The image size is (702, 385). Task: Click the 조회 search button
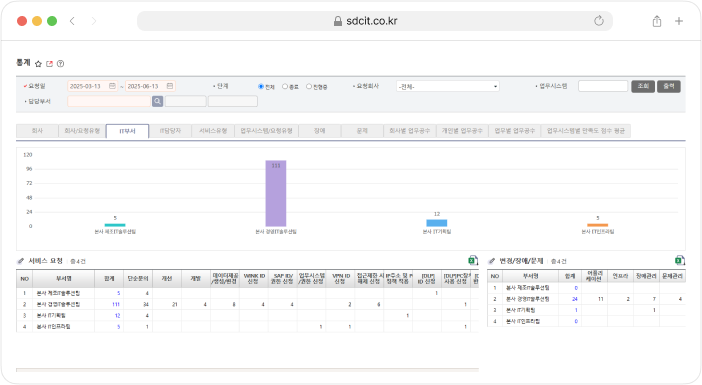point(643,86)
